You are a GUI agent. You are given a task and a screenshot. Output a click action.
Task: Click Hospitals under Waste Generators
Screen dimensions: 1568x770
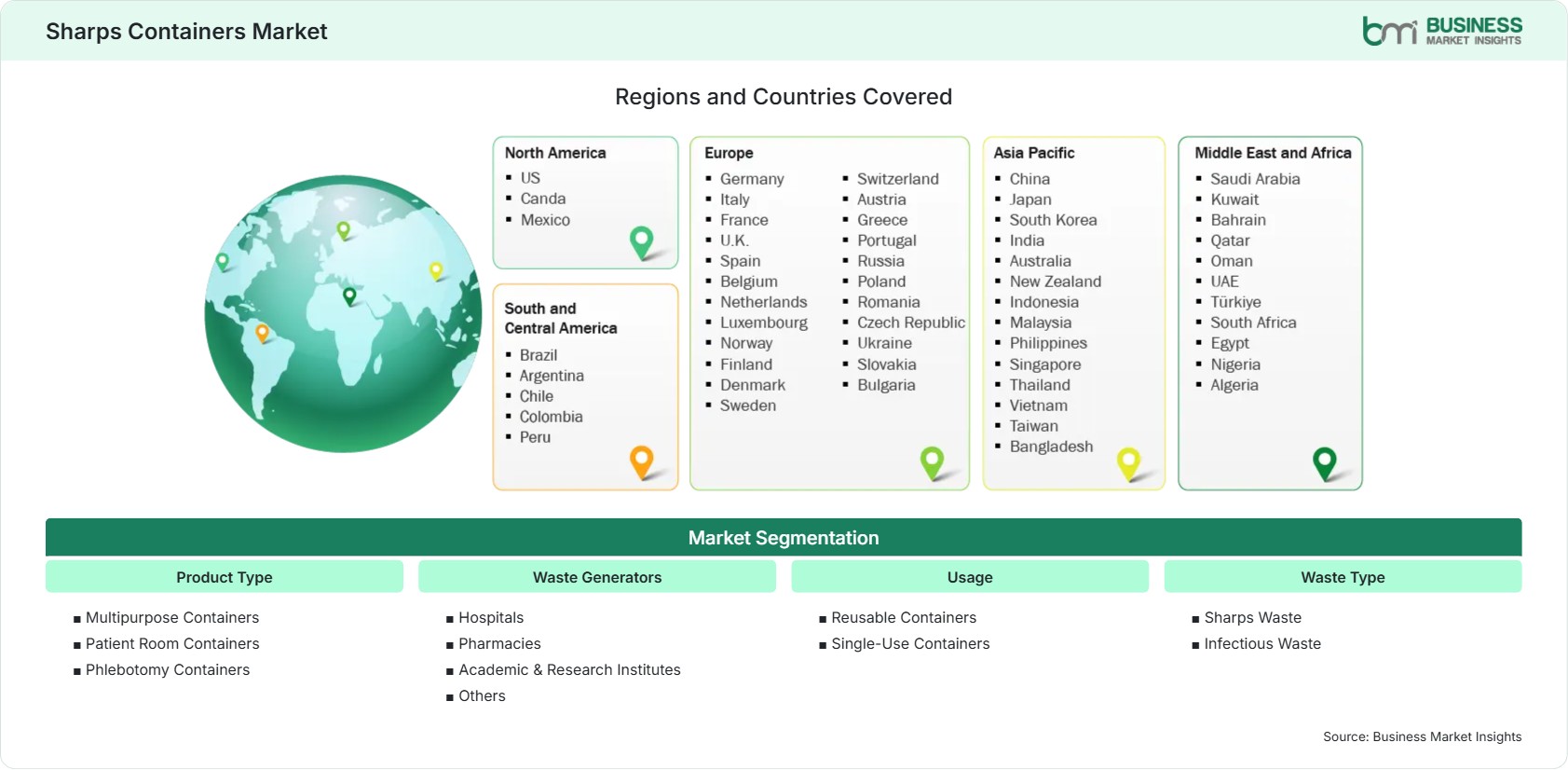491,618
